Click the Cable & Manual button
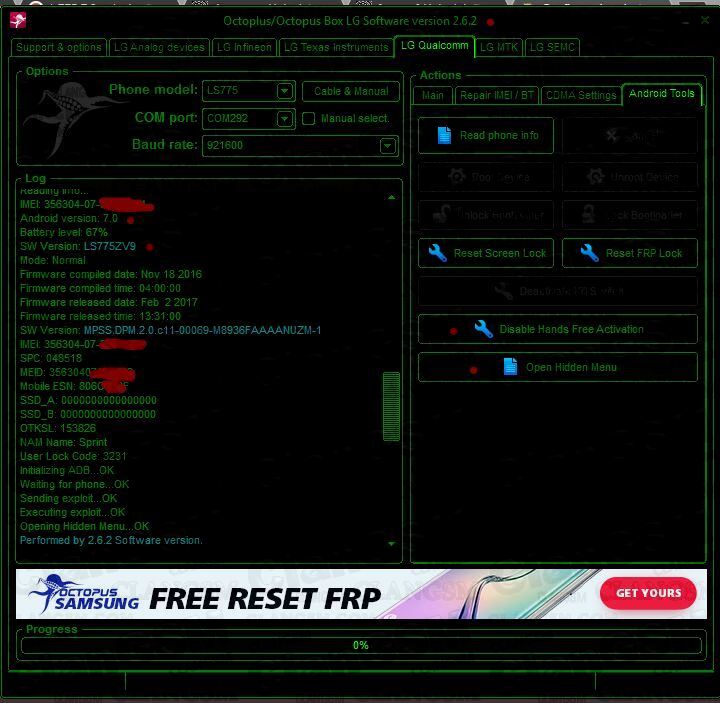 pos(351,91)
